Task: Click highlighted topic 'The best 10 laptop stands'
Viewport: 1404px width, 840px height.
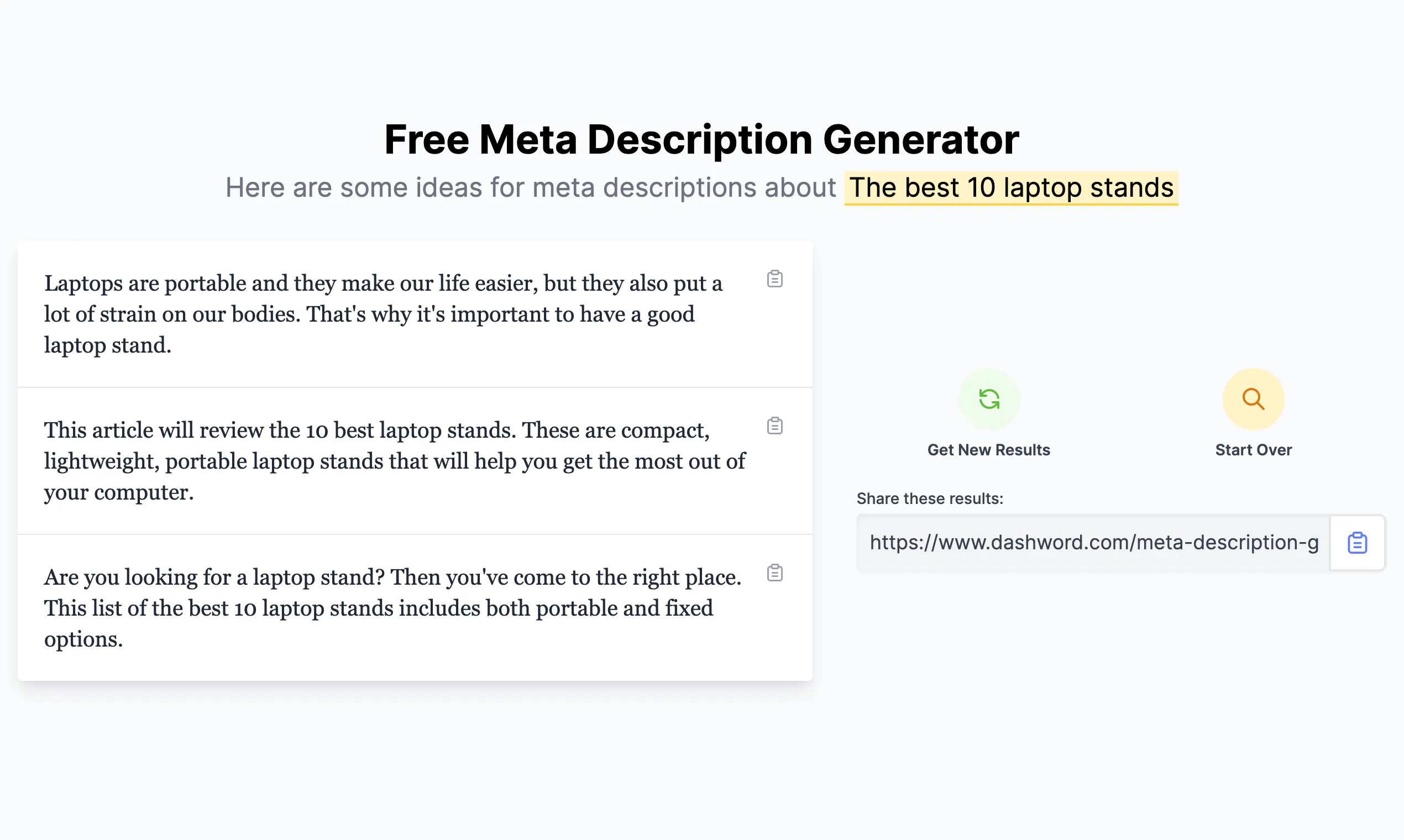Action: (1011, 188)
